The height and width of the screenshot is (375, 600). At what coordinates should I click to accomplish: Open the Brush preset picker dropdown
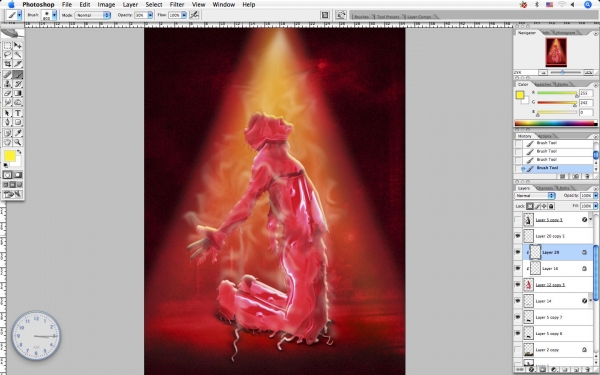[x=54, y=15]
